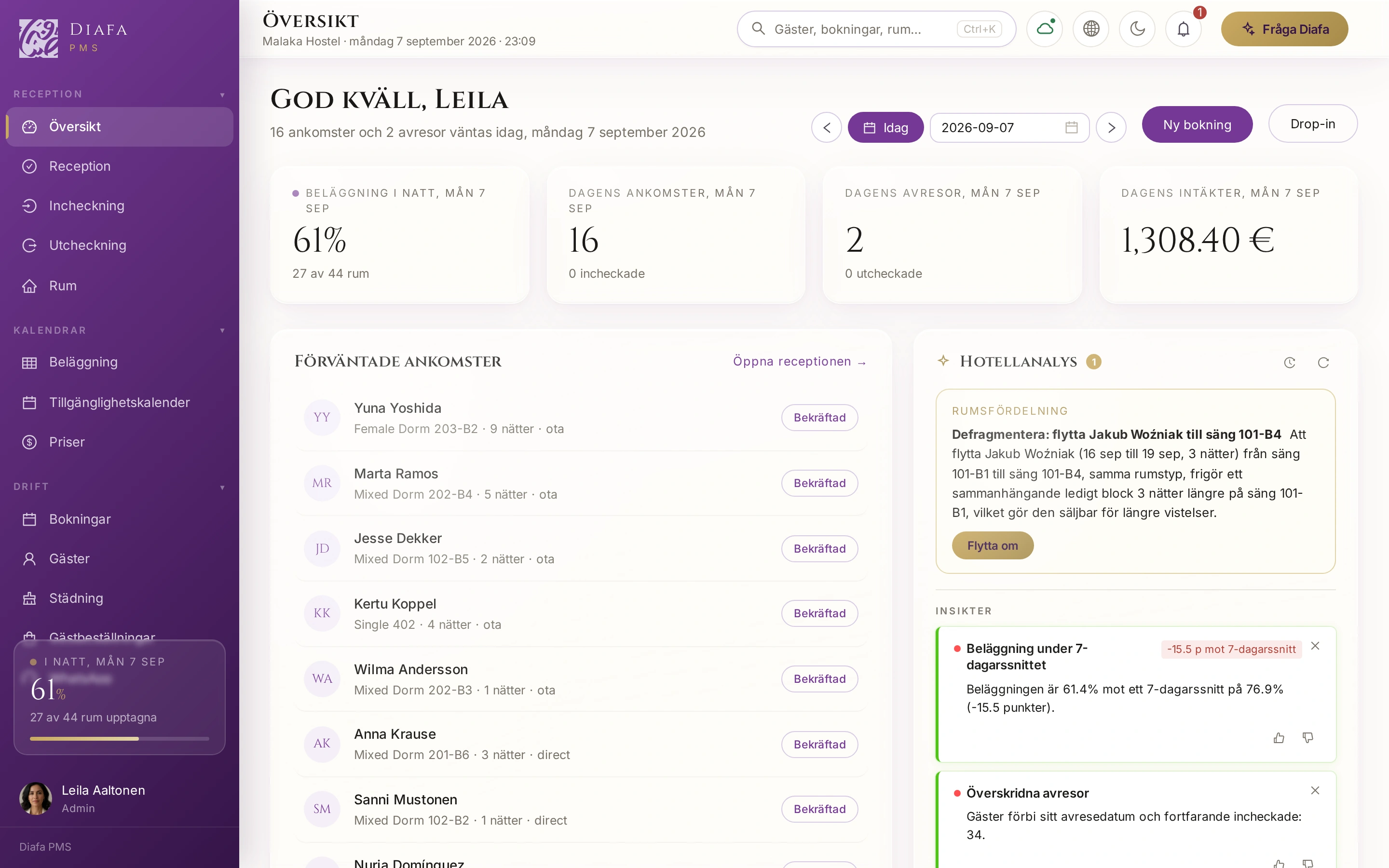Go to next day arrow
Image resolution: width=1389 pixels, height=868 pixels.
click(1111, 127)
